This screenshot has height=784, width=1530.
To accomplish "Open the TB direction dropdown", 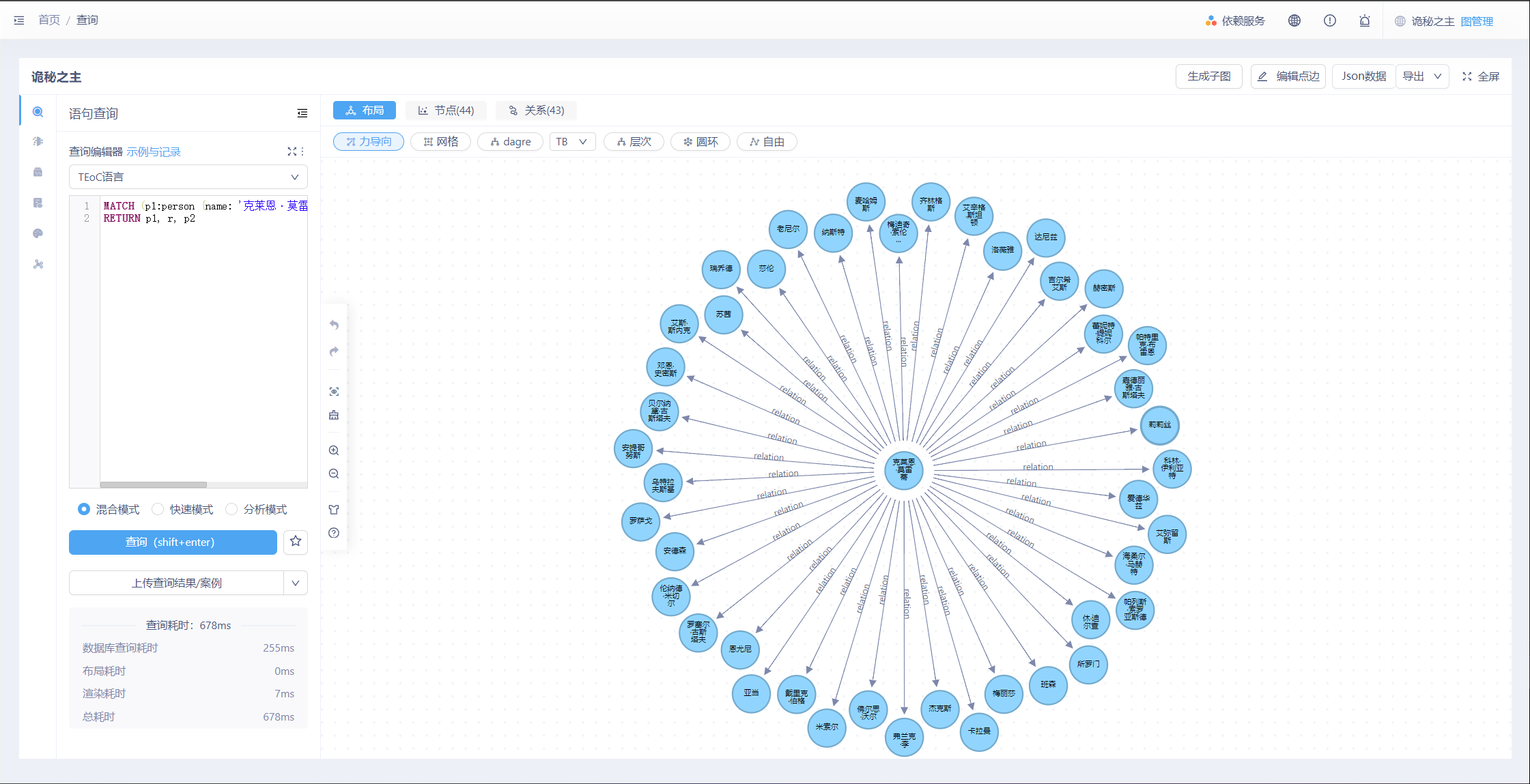I will 571,142.
